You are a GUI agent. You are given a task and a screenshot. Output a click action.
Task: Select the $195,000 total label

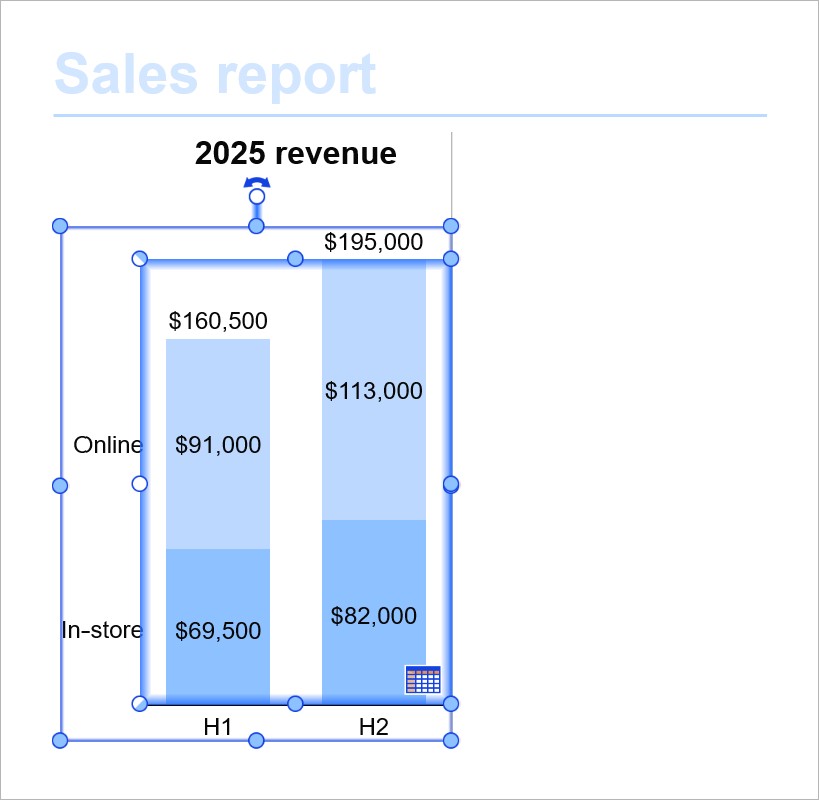point(373,242)
